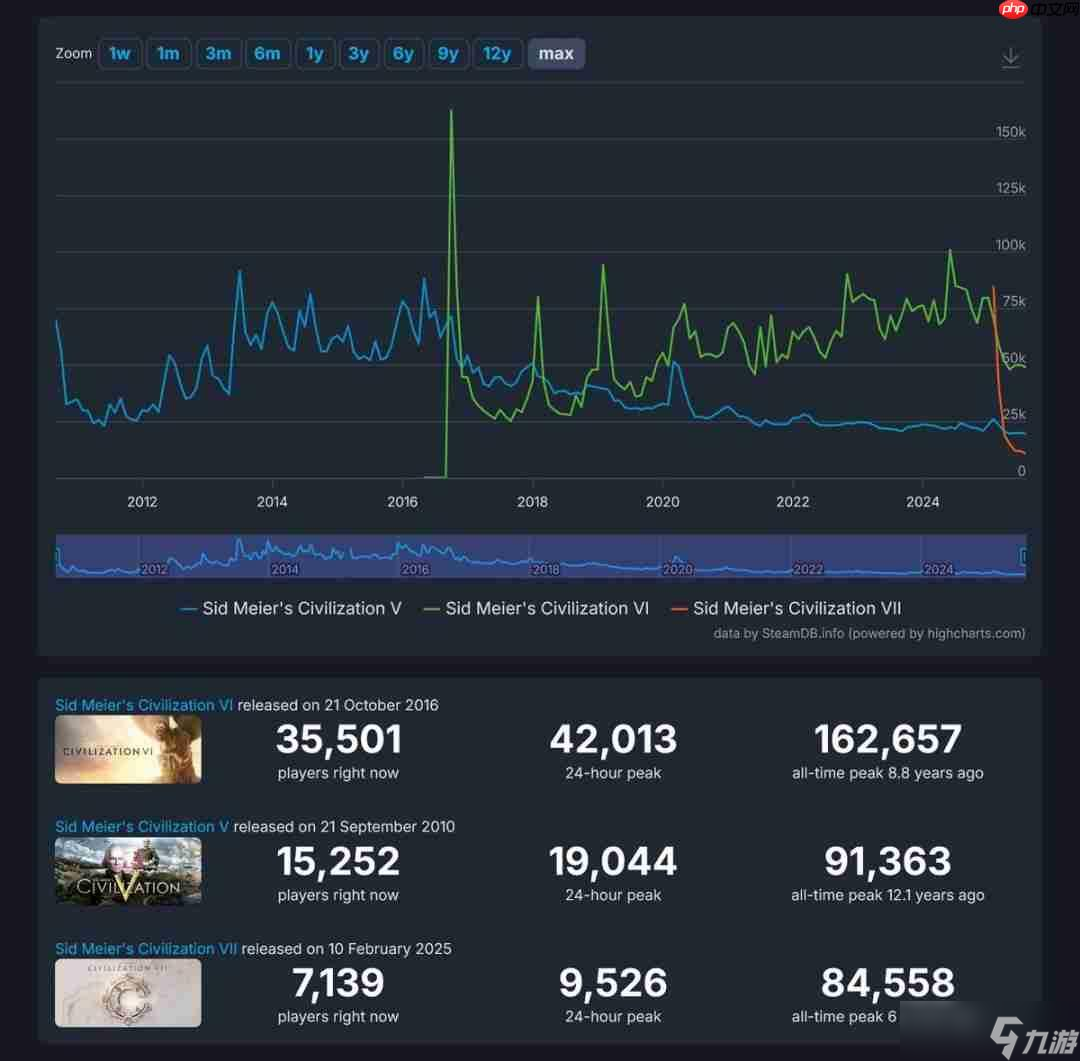This screenshot has height=1061, width=1080.
Task: Click the 42,013 24-hour peak value
Action: coord(613,739)
